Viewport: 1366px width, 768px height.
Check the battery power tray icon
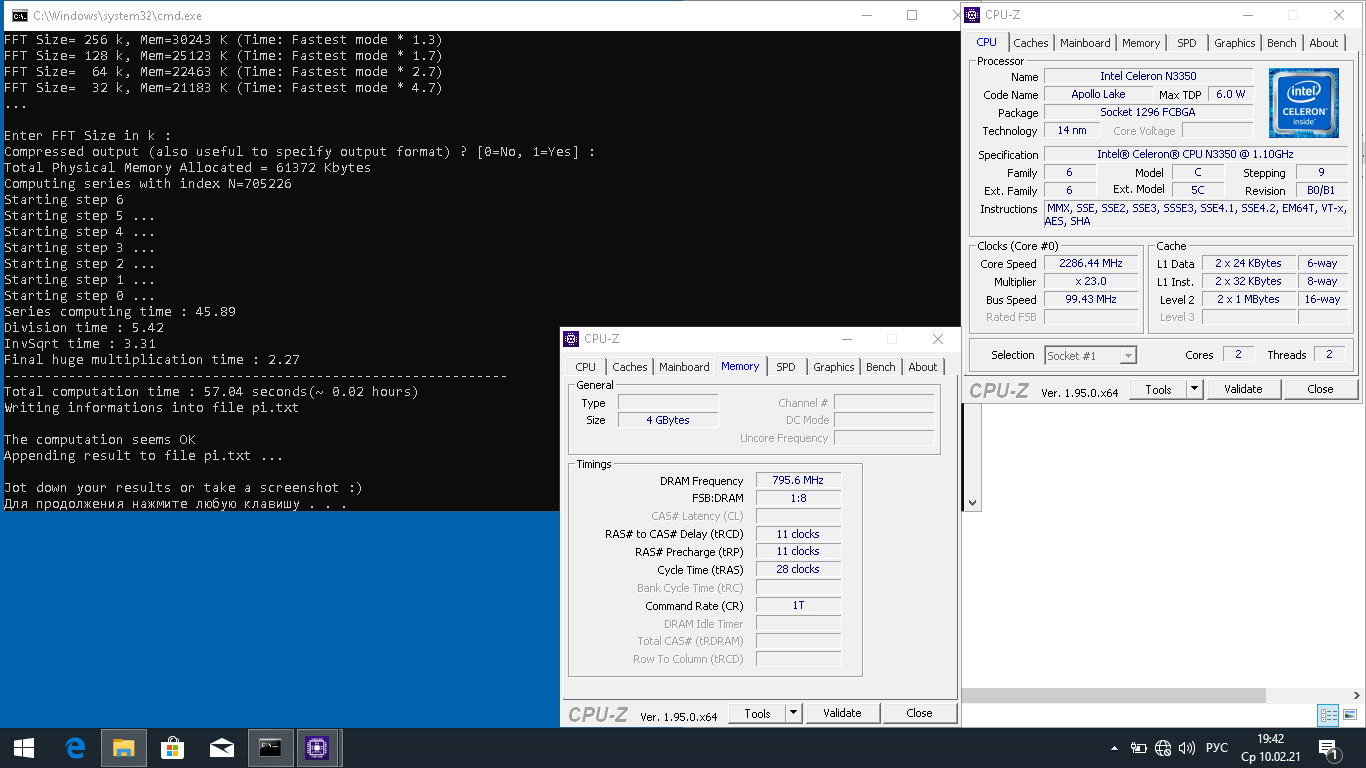click(1139, 748)
